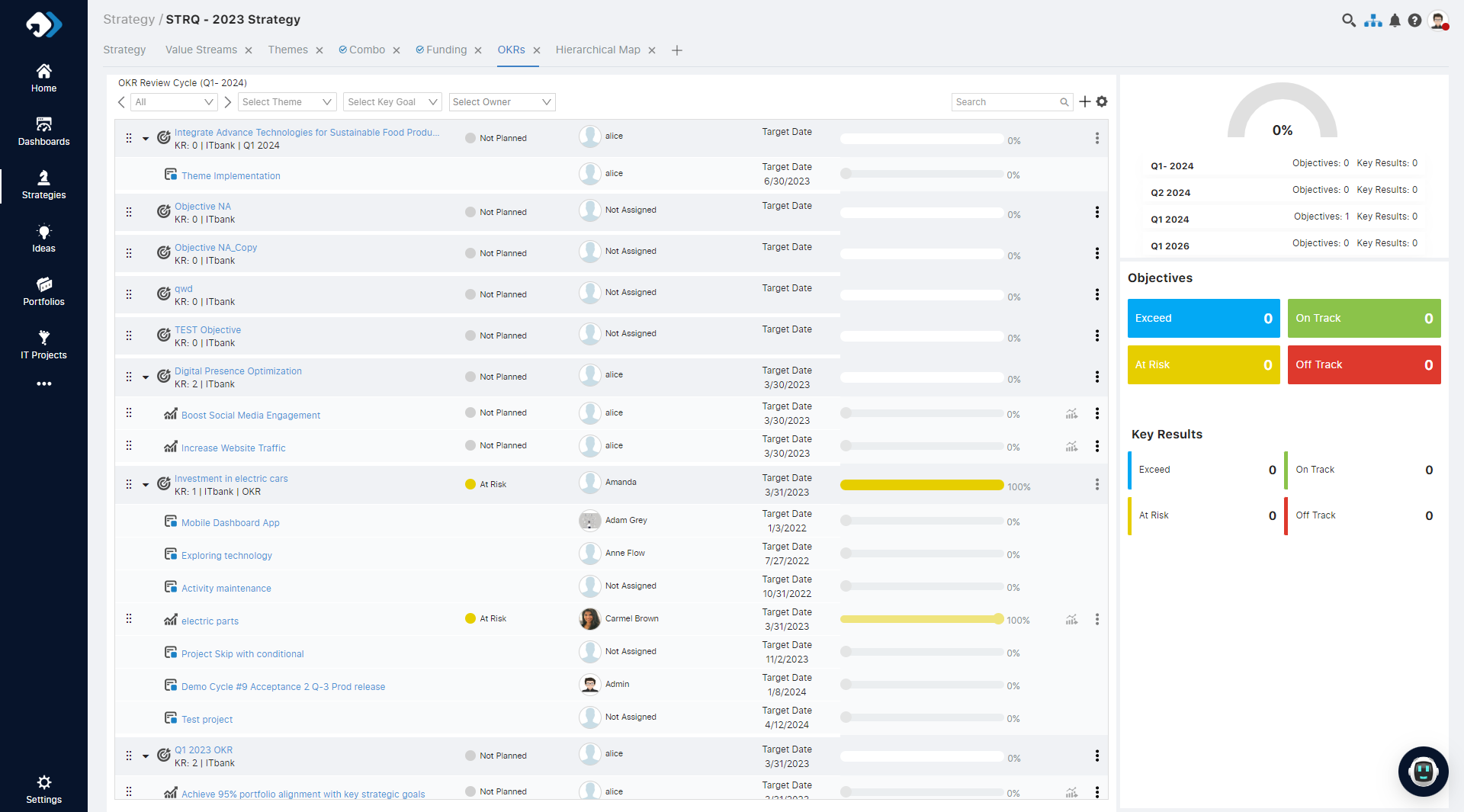Go to Ideas in the sidebar

(x=43, y=238)
